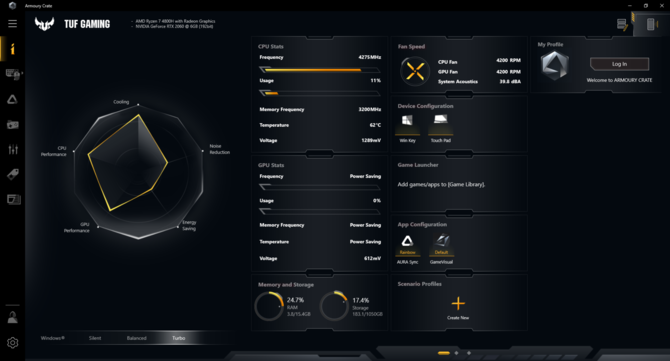This screenshot has width=670, height=361.
Task: Open the Featured tag sidebar icon
Action: [12, 174]
